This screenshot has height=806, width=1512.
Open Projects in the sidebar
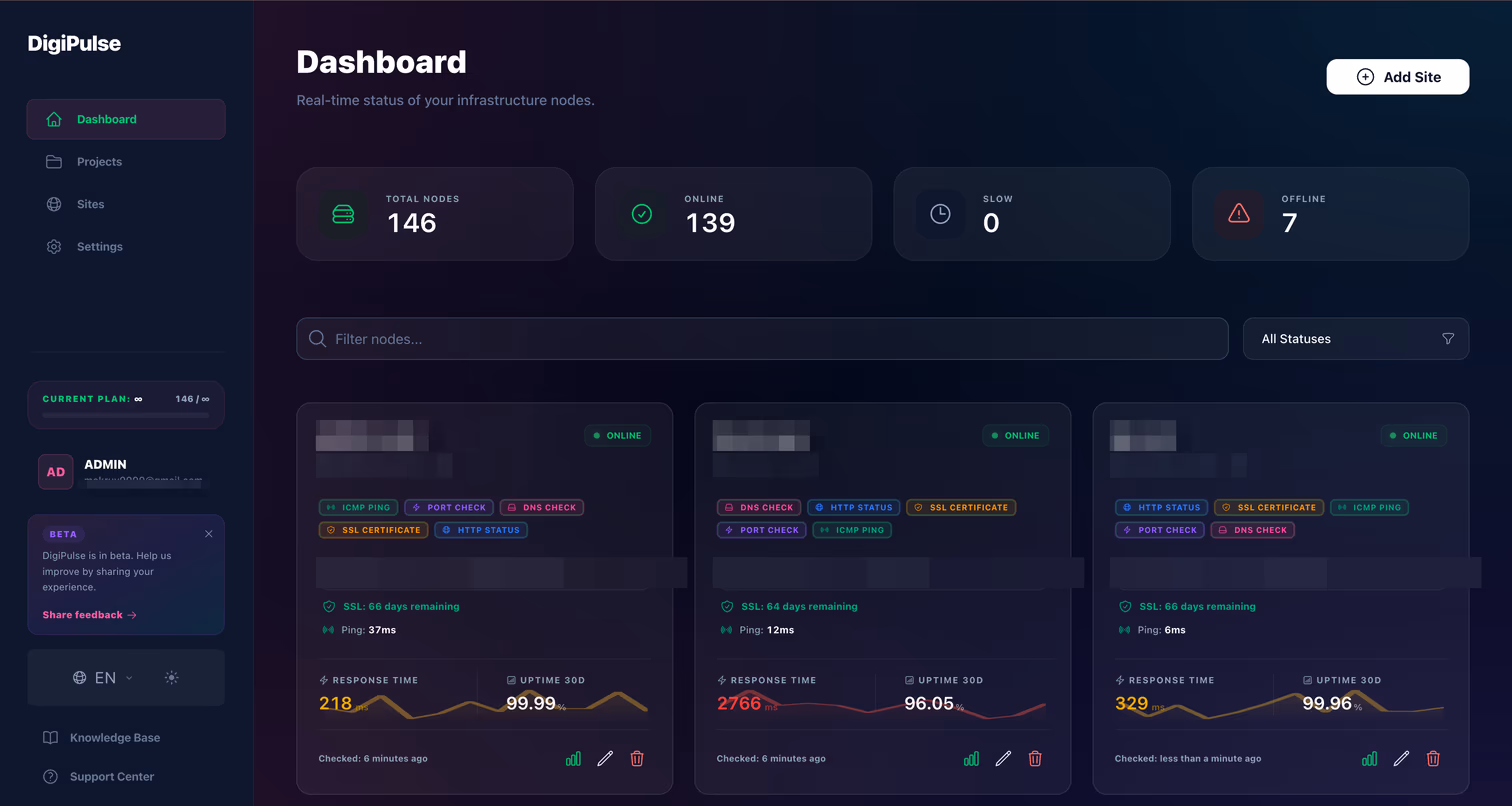pyautogui.click(x=126, y=162)
